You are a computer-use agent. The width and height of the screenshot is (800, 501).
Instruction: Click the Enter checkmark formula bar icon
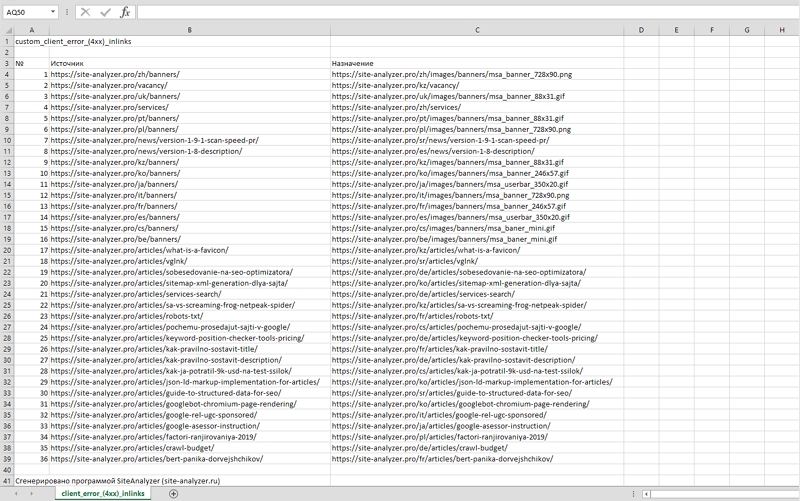click(105, 12)
